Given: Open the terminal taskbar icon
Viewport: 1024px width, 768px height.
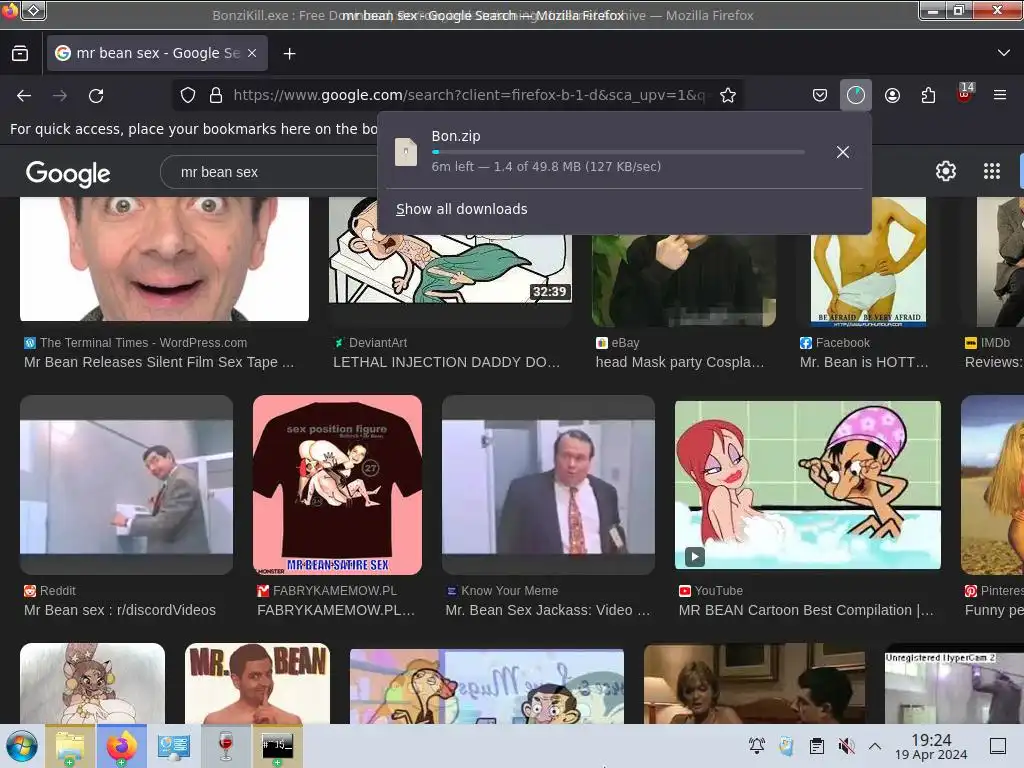Looking at the screenshot, I should tap(277, 746).
